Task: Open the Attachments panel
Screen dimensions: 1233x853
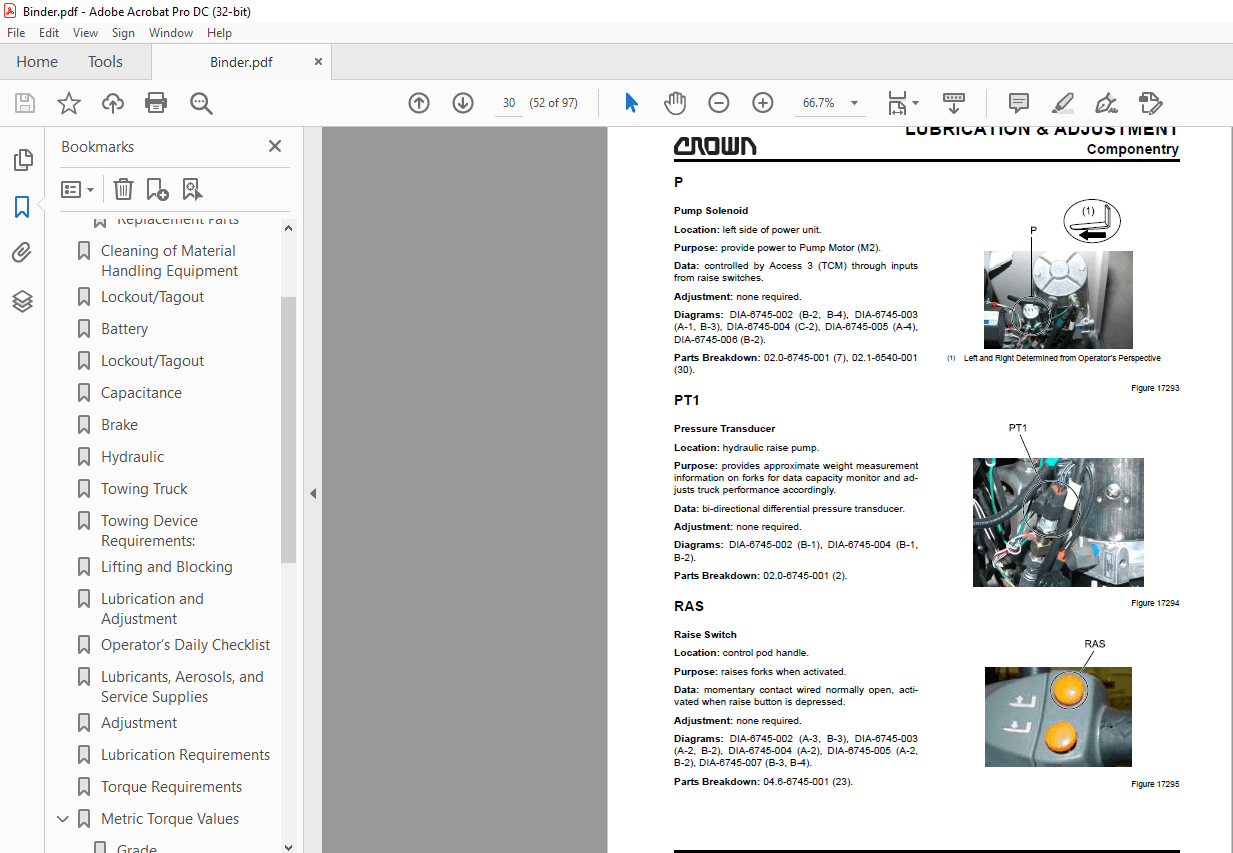Action: pos(23,252)
